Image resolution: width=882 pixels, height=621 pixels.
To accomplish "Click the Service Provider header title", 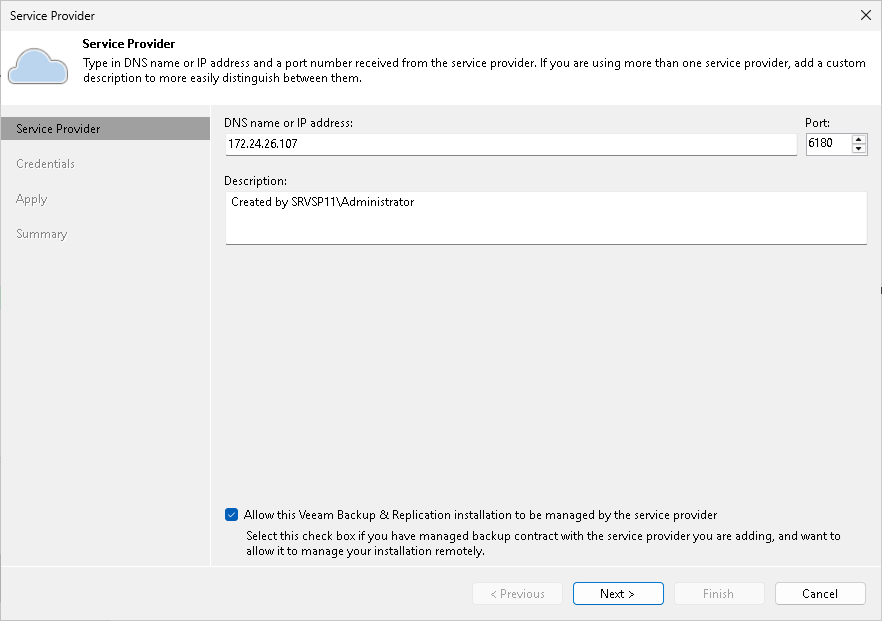I will pos(129,44).
